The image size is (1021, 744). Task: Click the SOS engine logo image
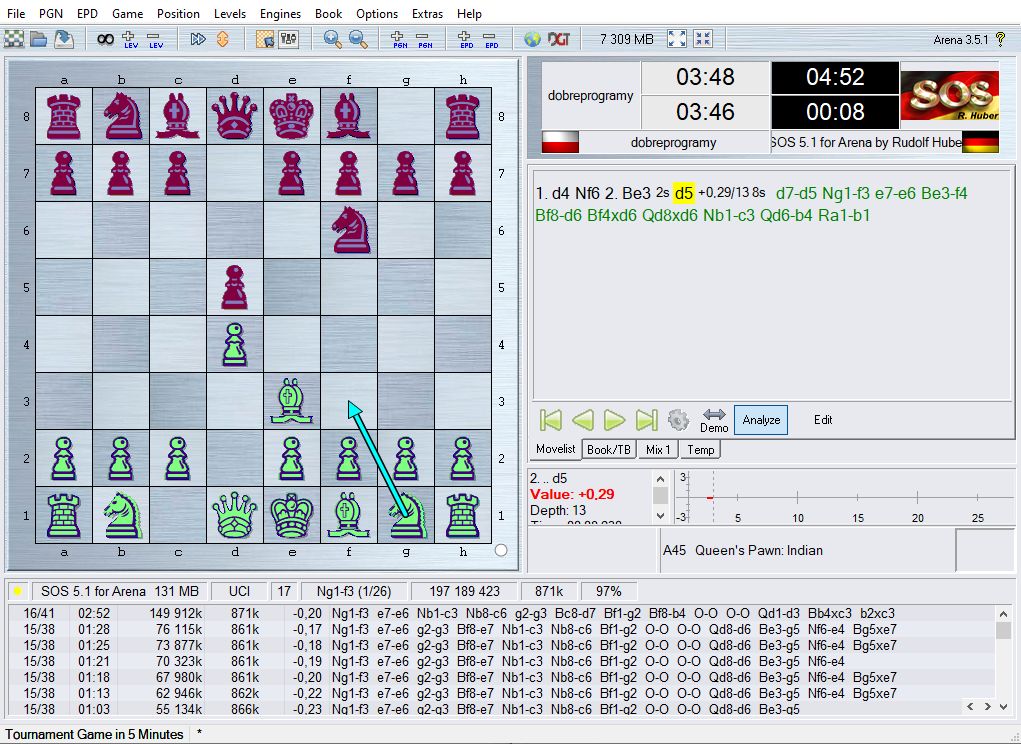(x=949, y=96)
